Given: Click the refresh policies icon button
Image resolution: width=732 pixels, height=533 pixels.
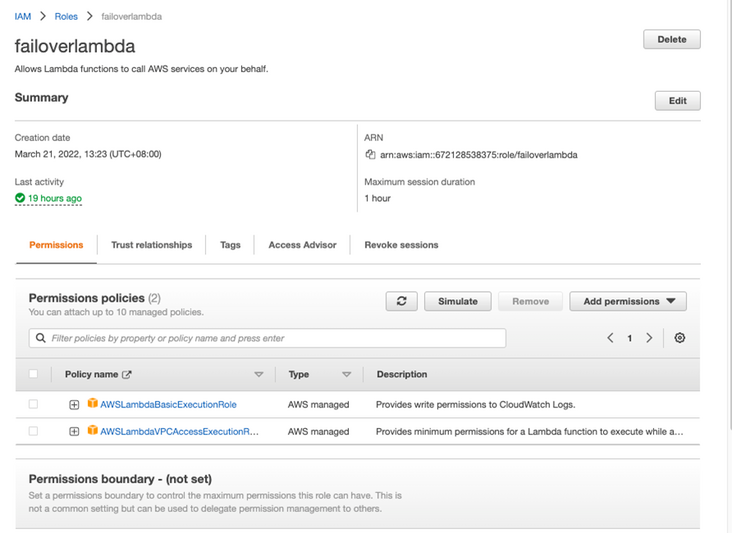Looking at the screenshot, I should 401,302.
